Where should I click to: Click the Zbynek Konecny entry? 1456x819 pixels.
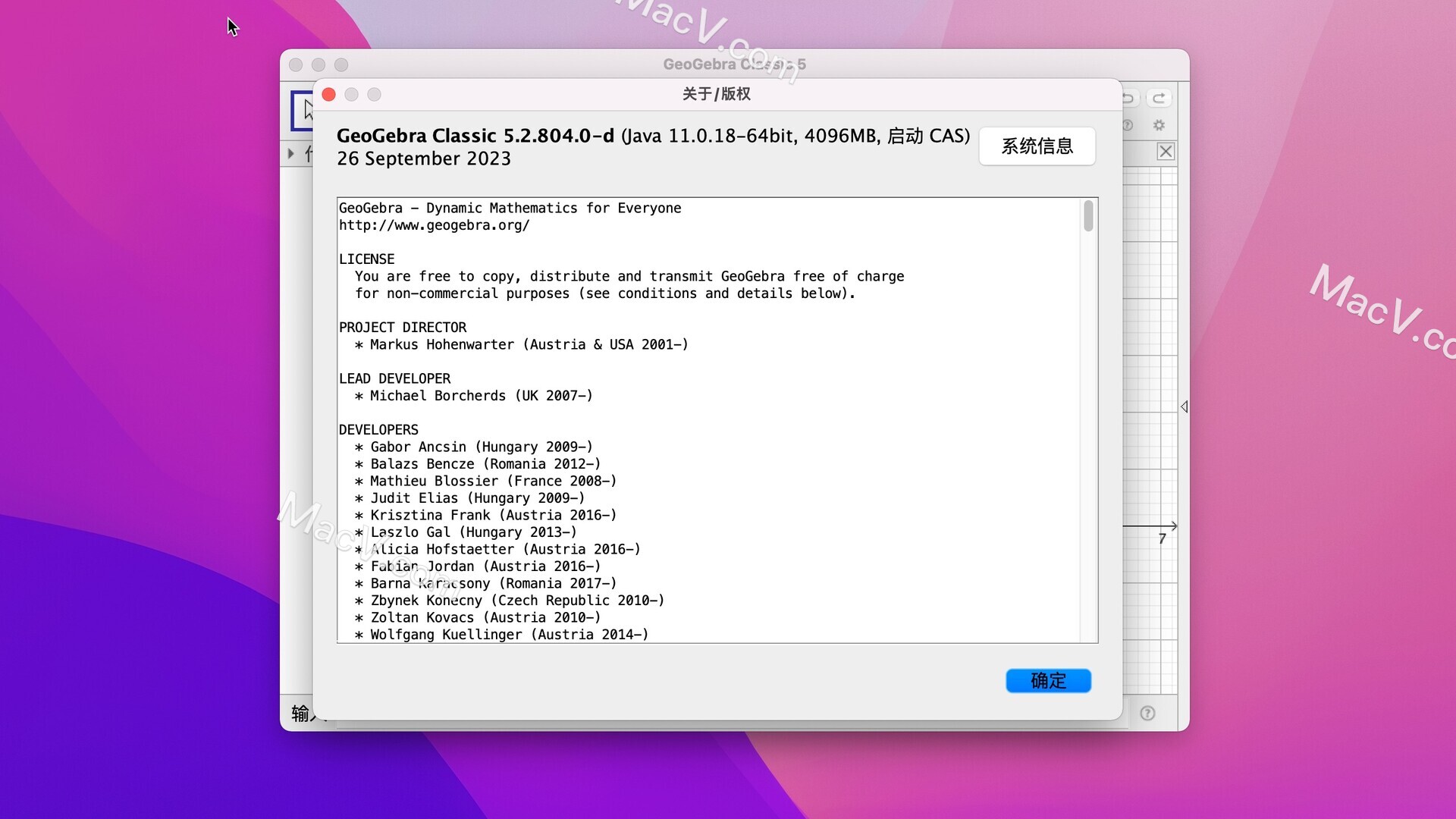509,601
